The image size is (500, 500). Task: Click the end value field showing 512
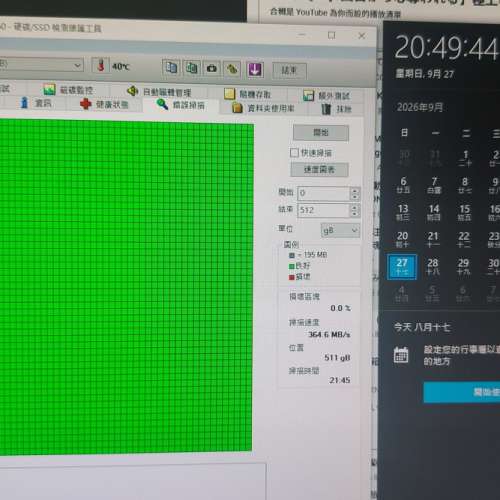[324, 210]
